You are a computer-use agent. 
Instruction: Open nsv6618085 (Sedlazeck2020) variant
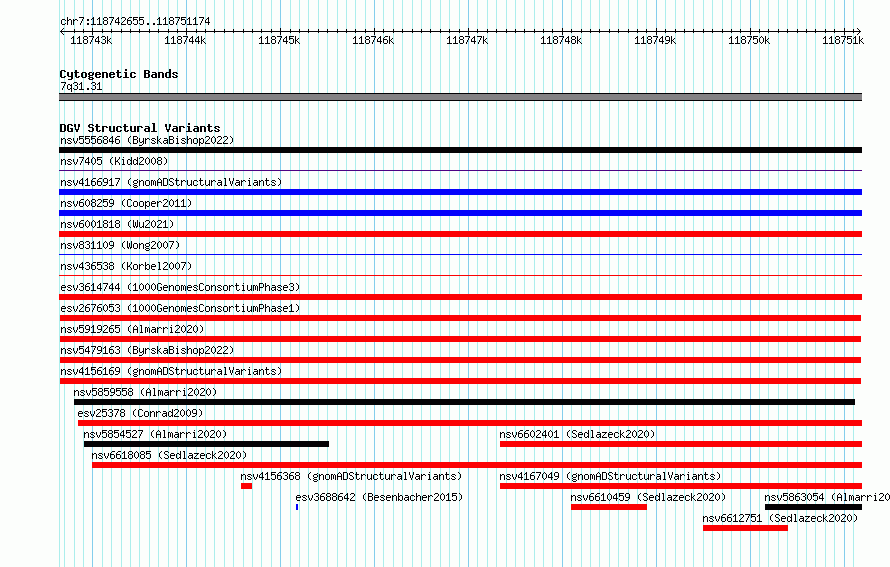tap(169, 455)
